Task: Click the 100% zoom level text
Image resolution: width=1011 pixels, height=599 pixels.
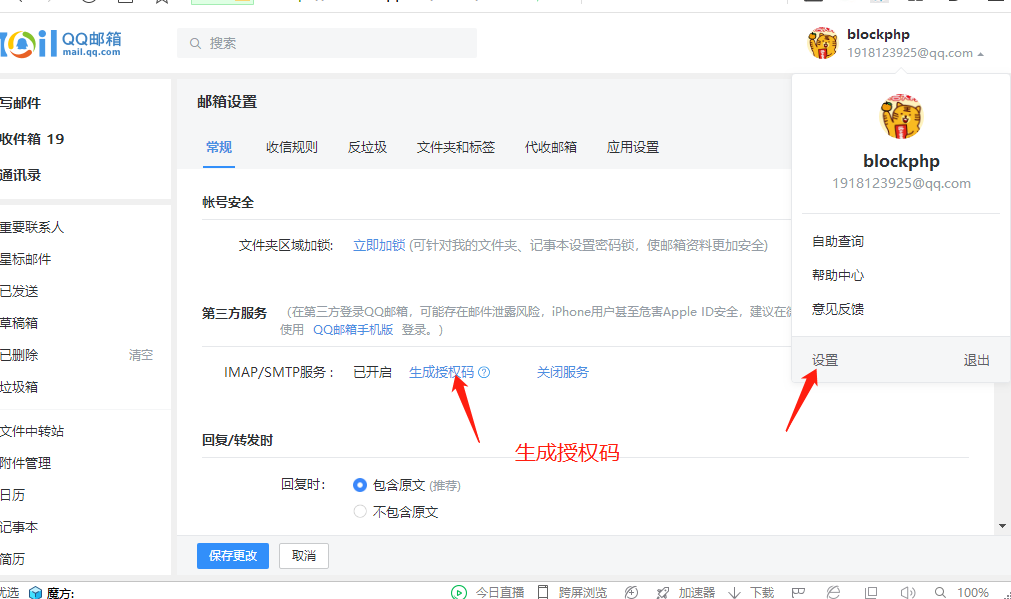Action: 972,592
